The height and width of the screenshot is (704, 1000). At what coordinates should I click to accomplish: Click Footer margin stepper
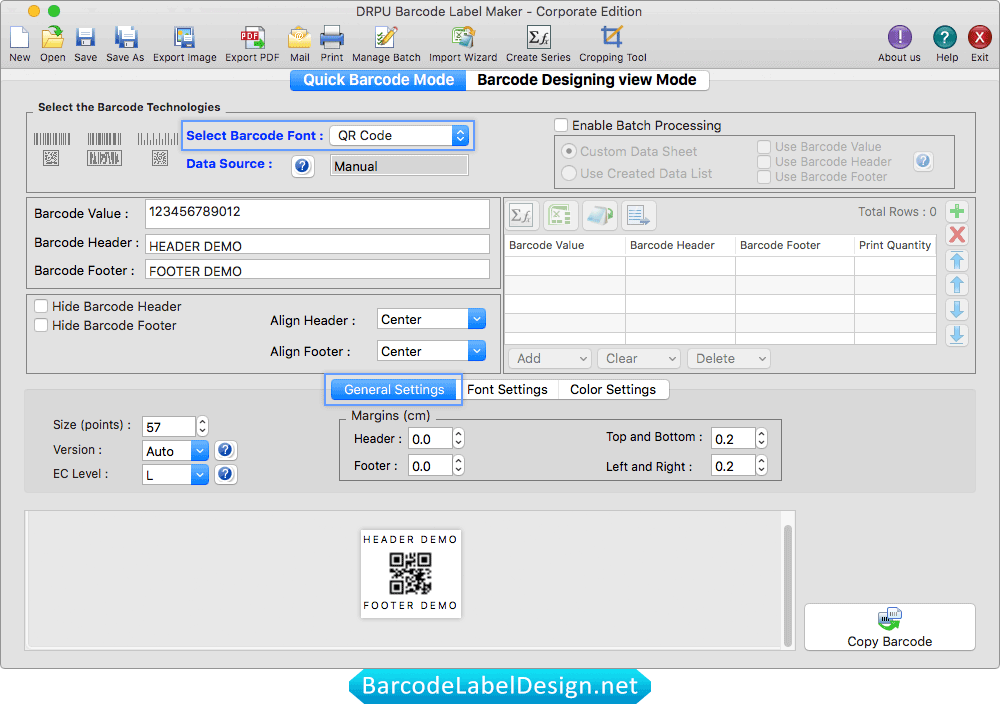[459, 466]
